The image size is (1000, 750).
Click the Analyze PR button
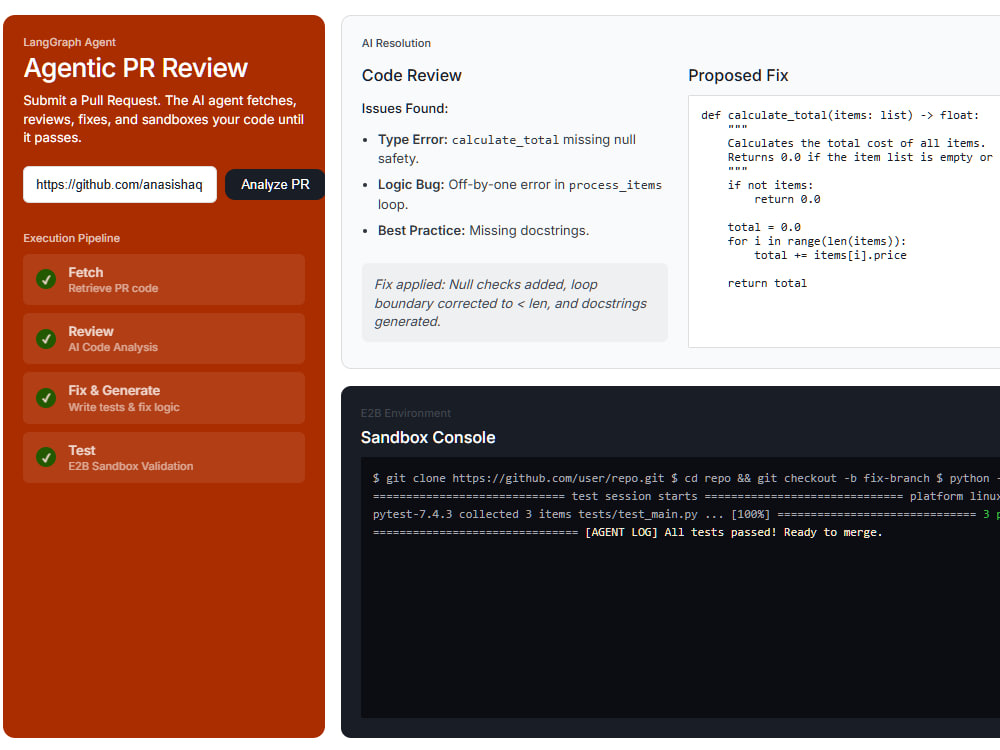275,184
